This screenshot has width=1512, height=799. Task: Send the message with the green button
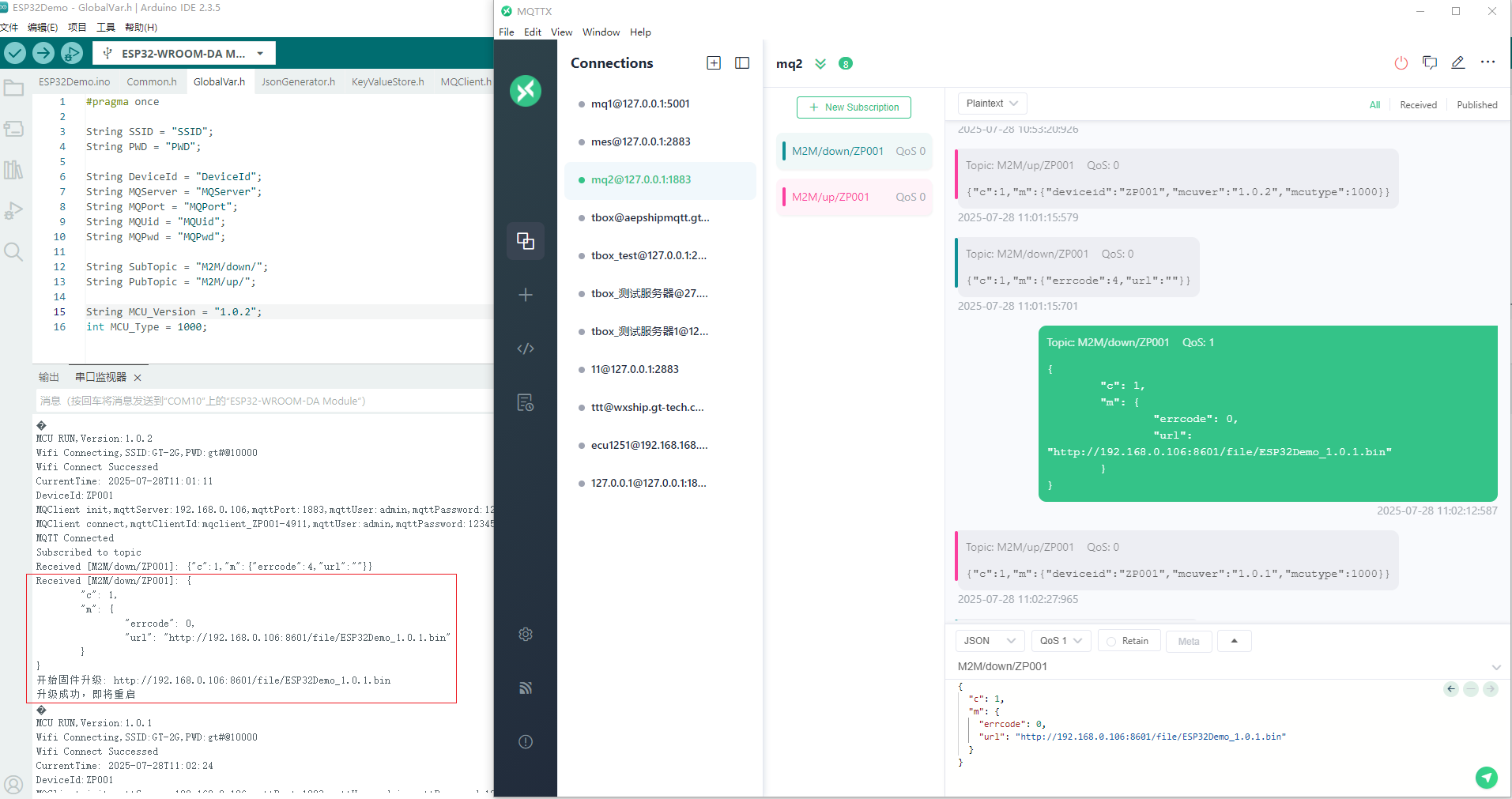[x=1487, y=778]
